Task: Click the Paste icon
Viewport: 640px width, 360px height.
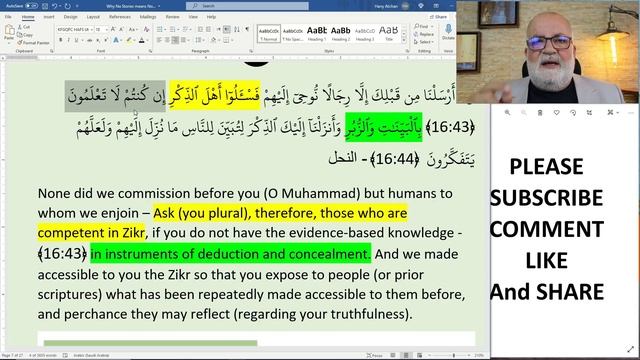Action: pos(9,33)
